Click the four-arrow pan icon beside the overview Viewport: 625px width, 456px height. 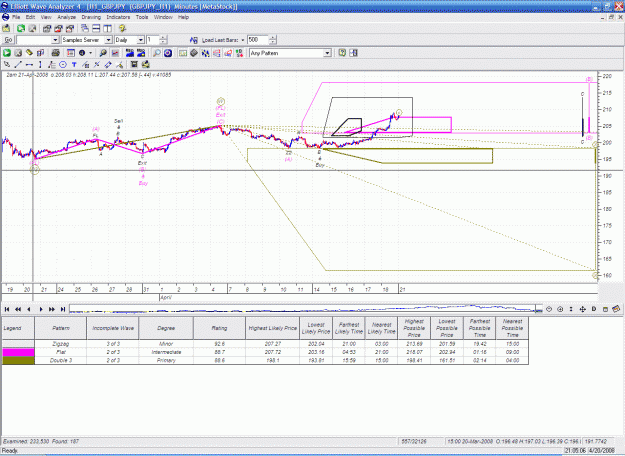tap(582, 309)
